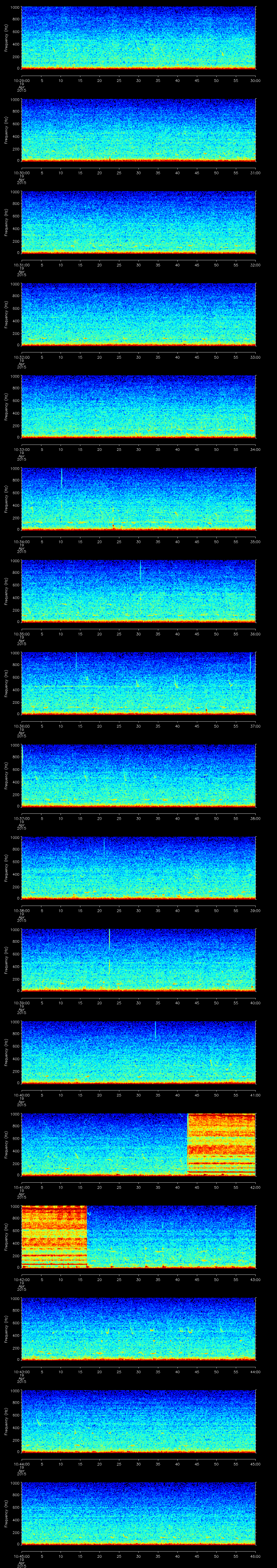Image resolution: width=277 pixels, height=1568 pixels.
Task: Click the vertical spike near 21s in 10:38:00 panel
Action: point(104,847)
